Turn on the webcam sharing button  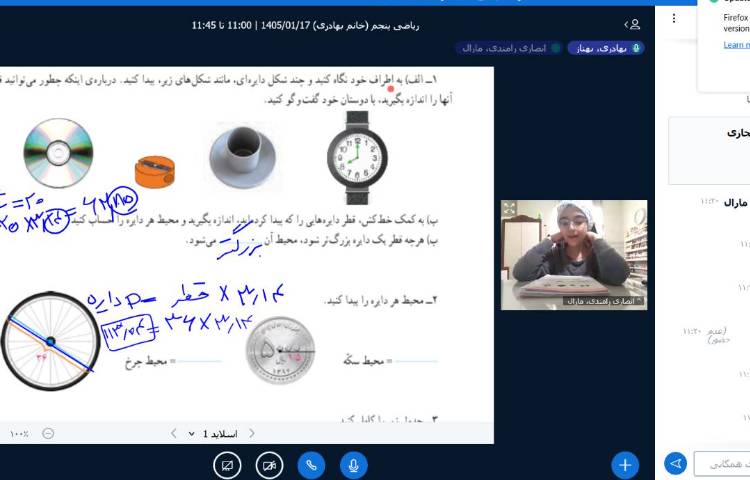point(269,465)
